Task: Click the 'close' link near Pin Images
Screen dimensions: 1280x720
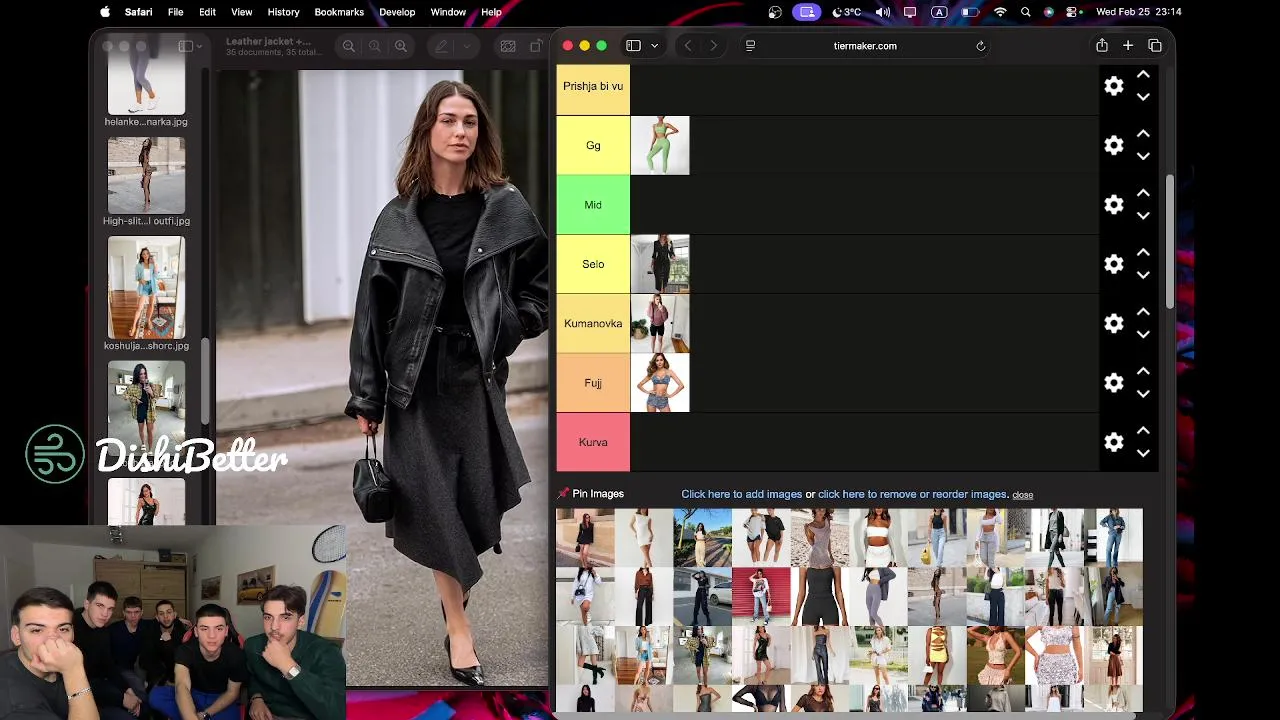Action: (1022, 495)
